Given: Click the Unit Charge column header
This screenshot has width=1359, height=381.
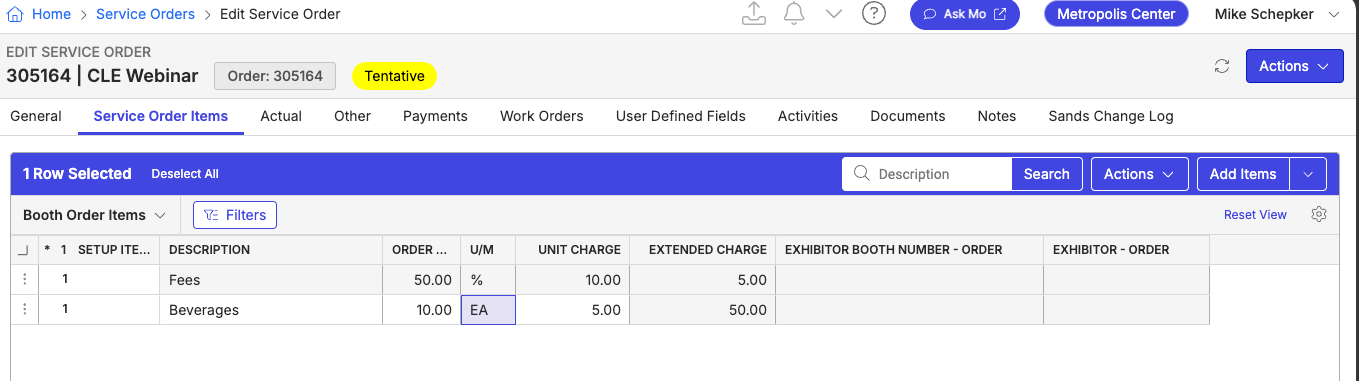Looking at the screenshot, I should [x=572, y=250].
